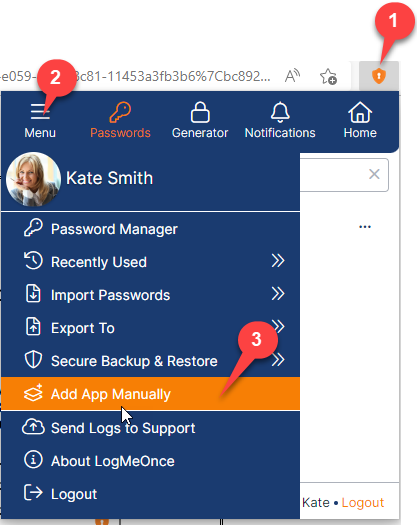Click the clock icon beside Recently Used
Image resolution: width=417 pixels, height=525 pixels.
click(x=33, y=260)
